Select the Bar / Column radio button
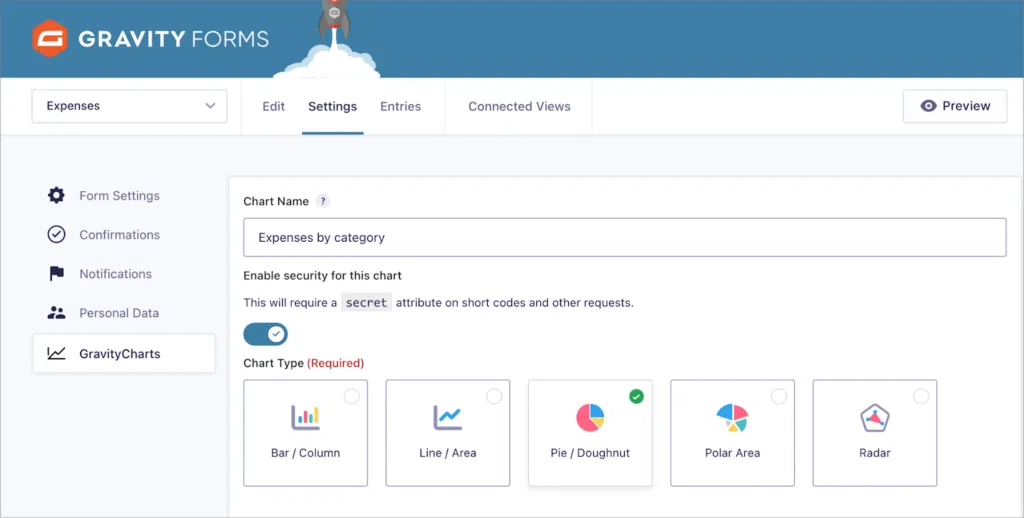The image size is (1024, 518). point(351,397)
